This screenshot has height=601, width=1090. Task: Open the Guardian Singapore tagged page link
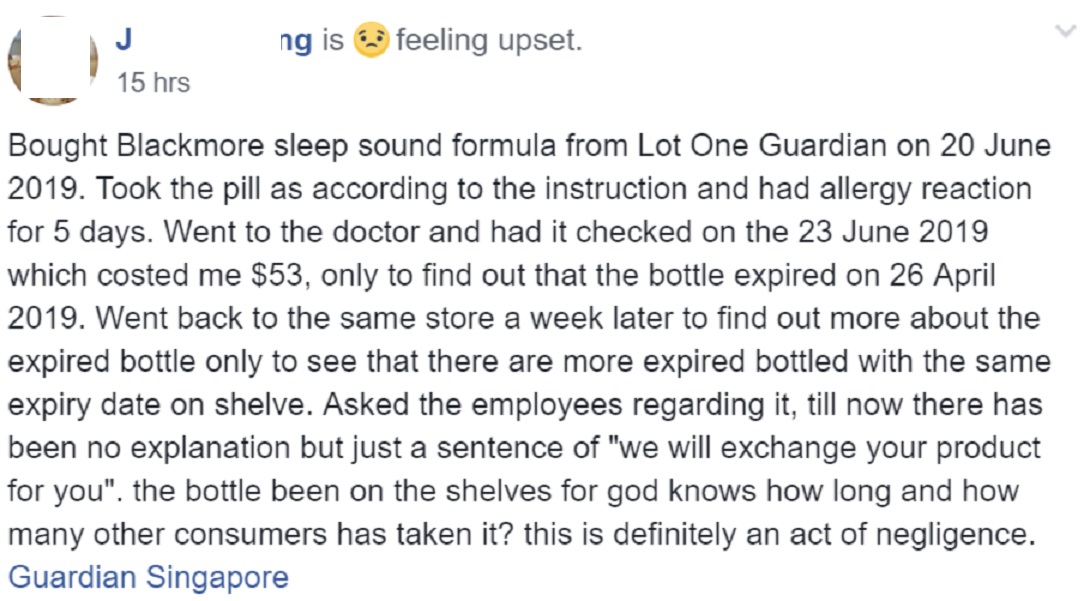(148, 577)
